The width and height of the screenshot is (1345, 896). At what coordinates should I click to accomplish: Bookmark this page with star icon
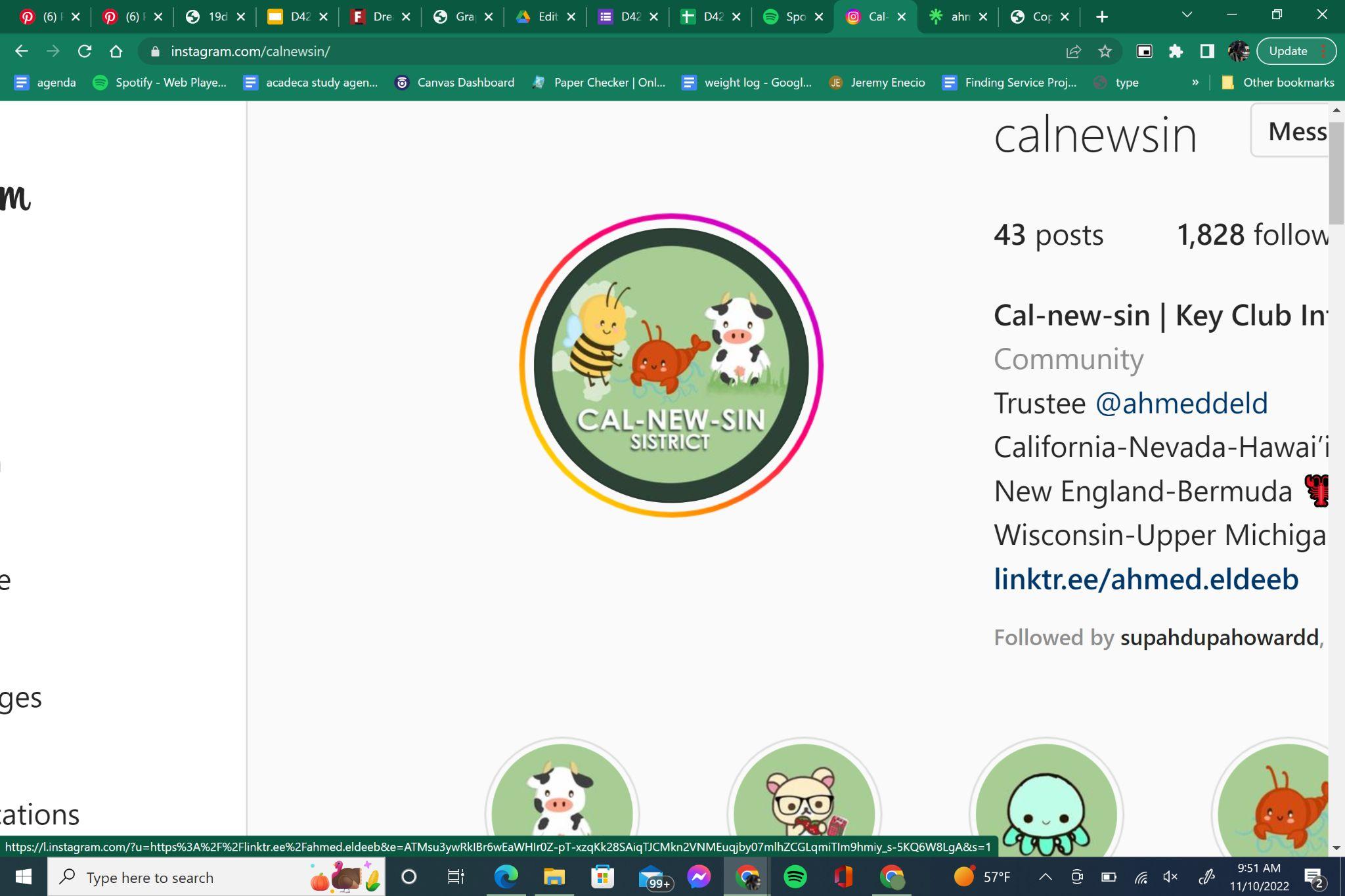(1105, 51)
